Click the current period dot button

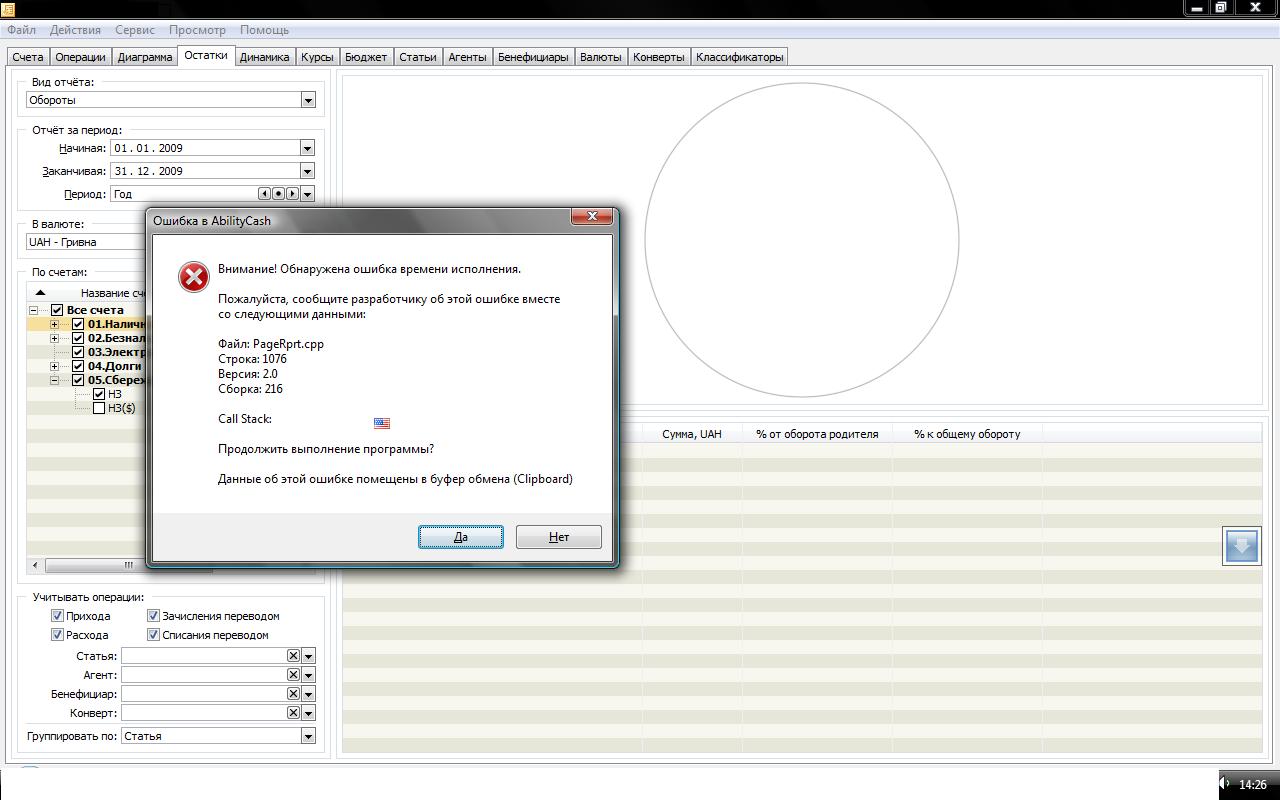tap(279, 194)
